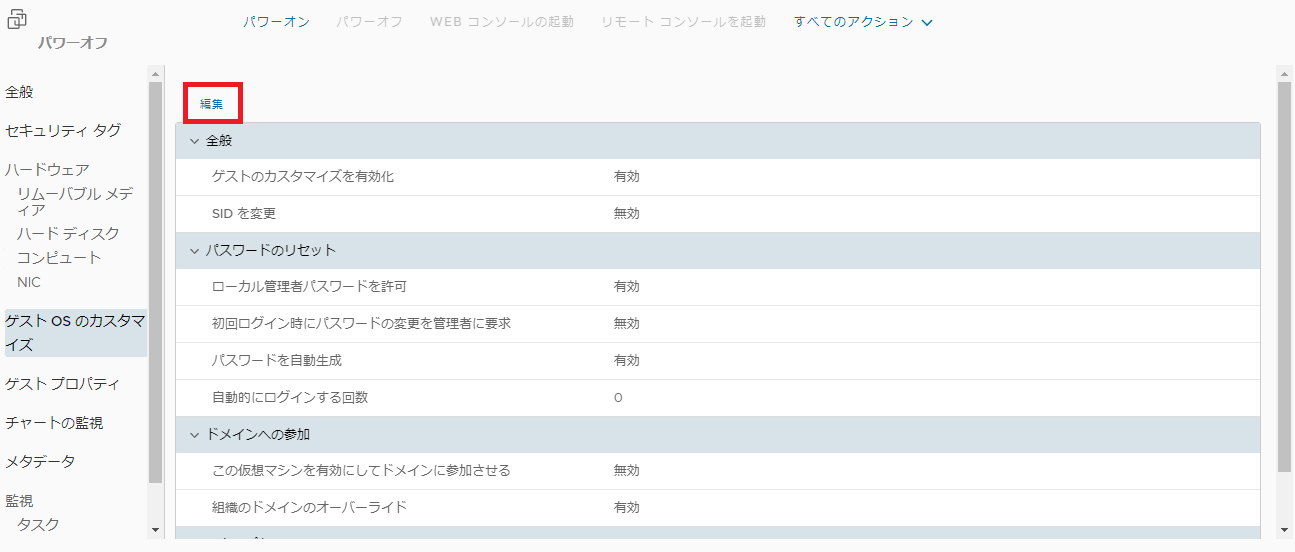Image resolution: width=1295 pixels, height=552 pixels.
Task: Select コンピュート in the sidebar
Action: 59,258
